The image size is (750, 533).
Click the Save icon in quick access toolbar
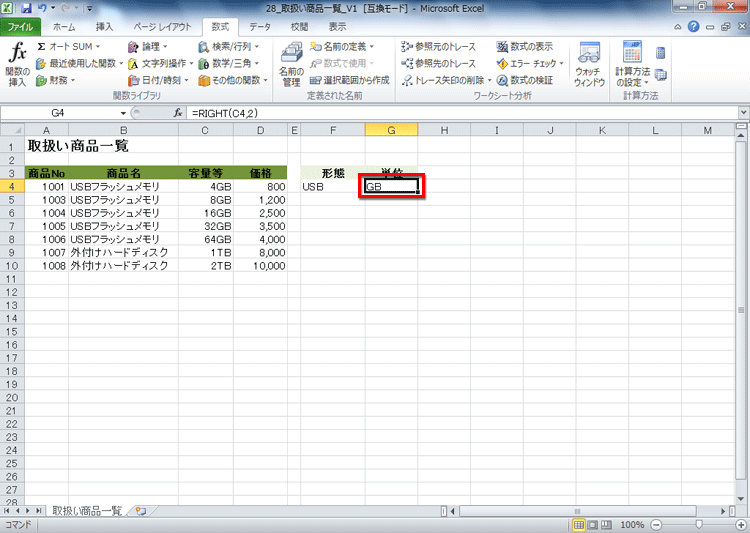[26, 8]
